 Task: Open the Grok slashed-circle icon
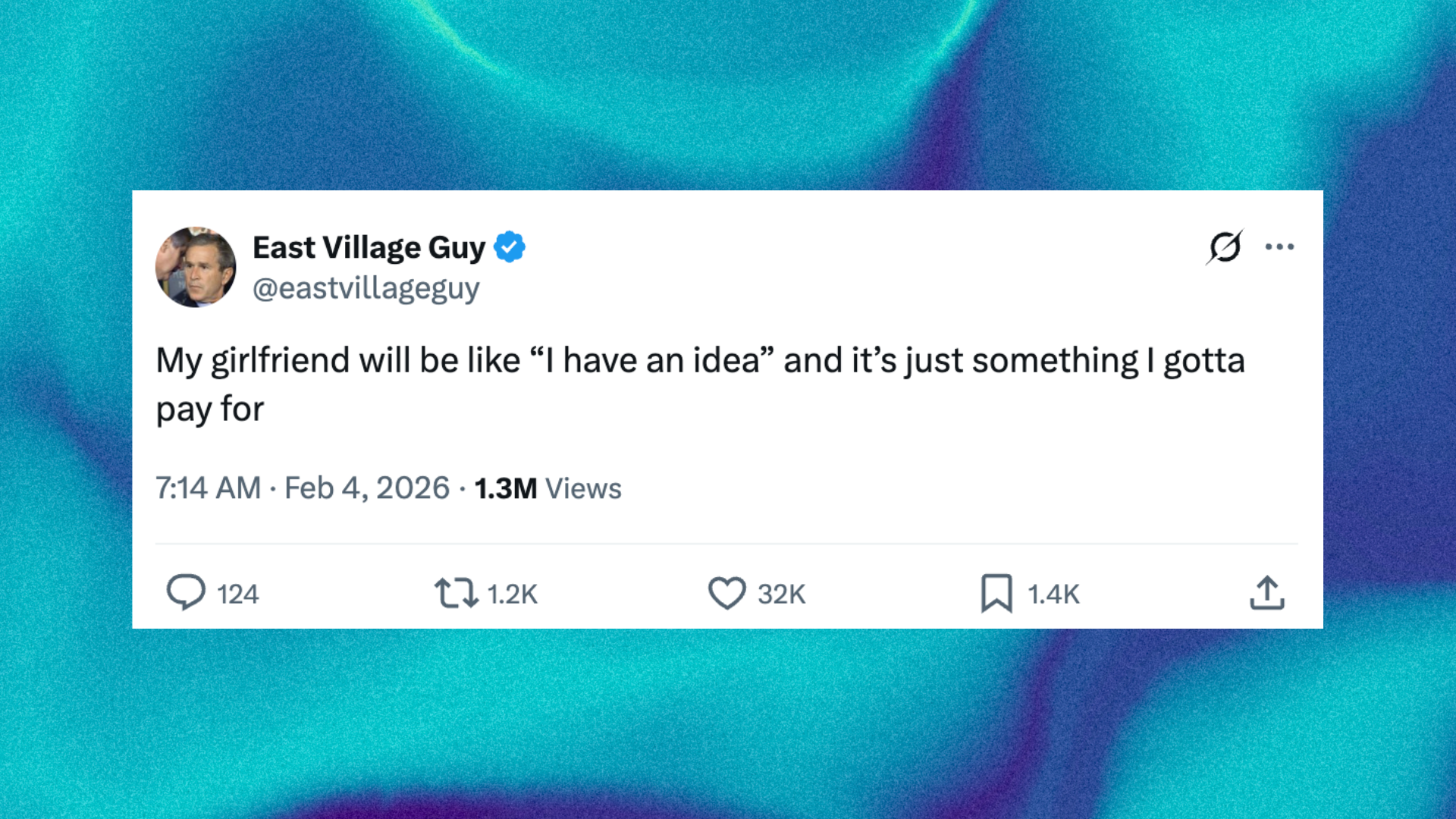coord(1225,246)
